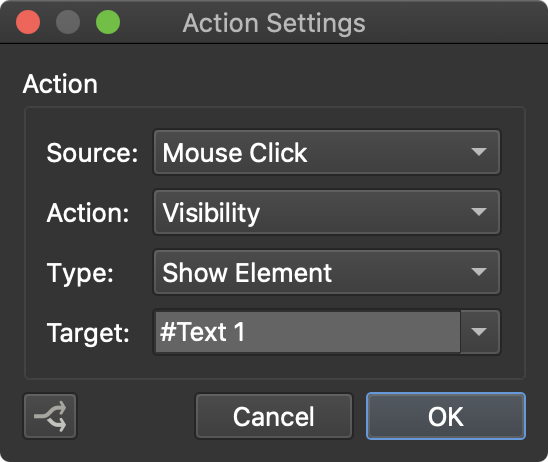Click the Type label
Screen dimensions: 548x462
[x=80, y=273]
